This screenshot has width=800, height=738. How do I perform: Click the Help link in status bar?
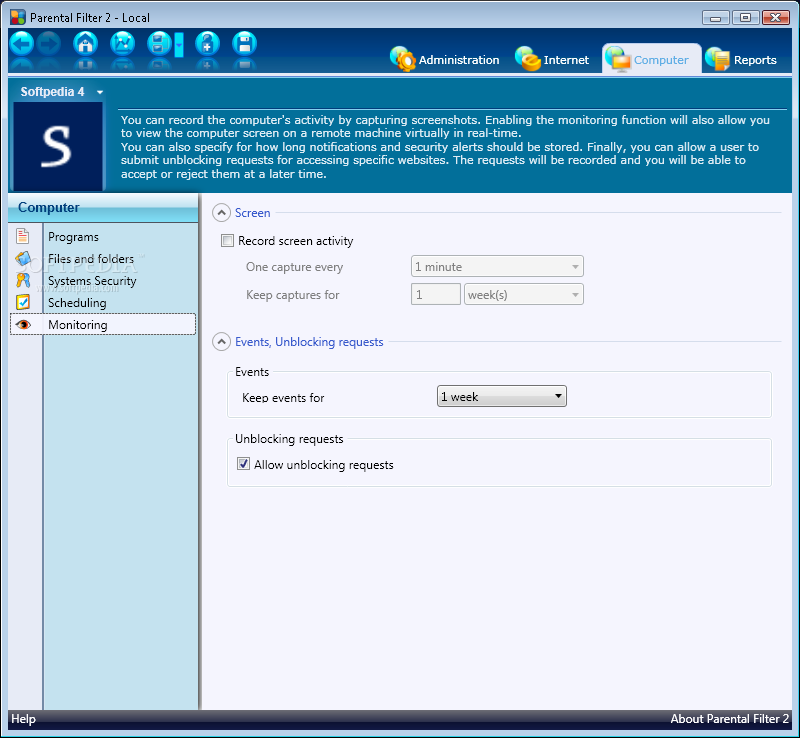click(x=23, y=719)
